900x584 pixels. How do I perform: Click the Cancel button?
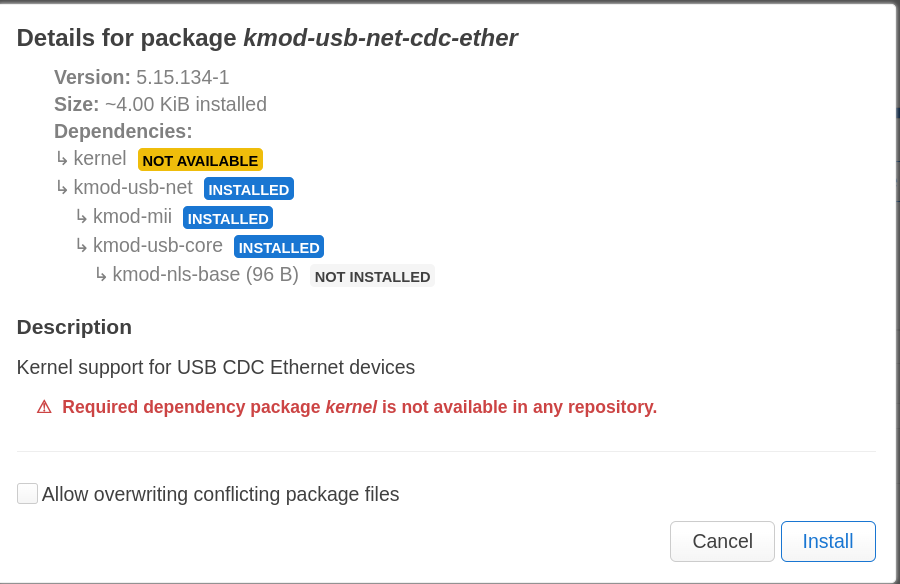(x=722, y=541)
